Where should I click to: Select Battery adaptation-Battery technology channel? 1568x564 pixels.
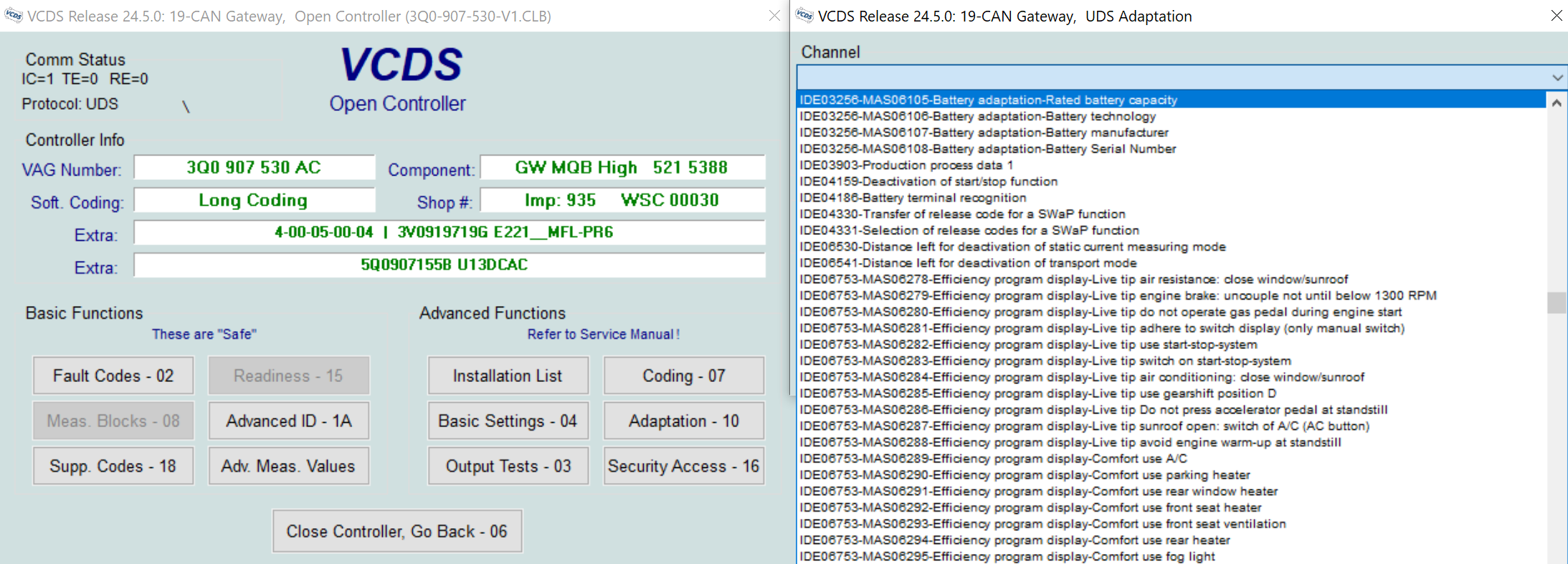pyautogui.click(x=1172, y=116)
